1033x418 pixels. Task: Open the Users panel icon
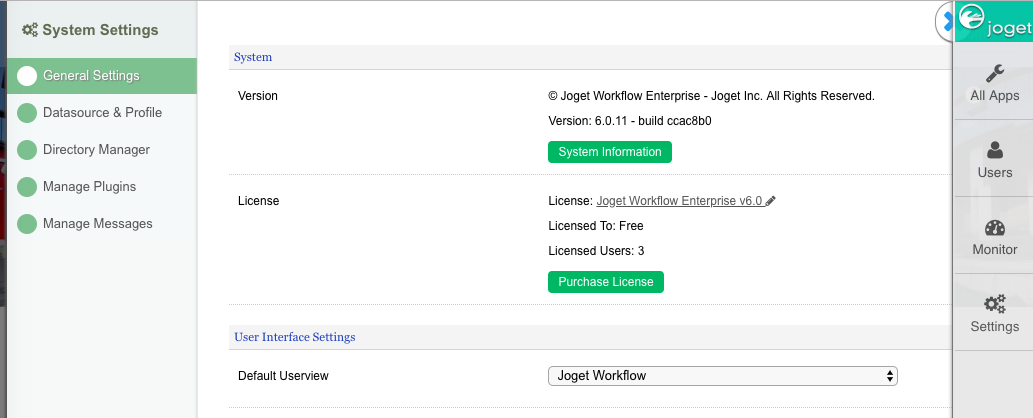(994, 150)
